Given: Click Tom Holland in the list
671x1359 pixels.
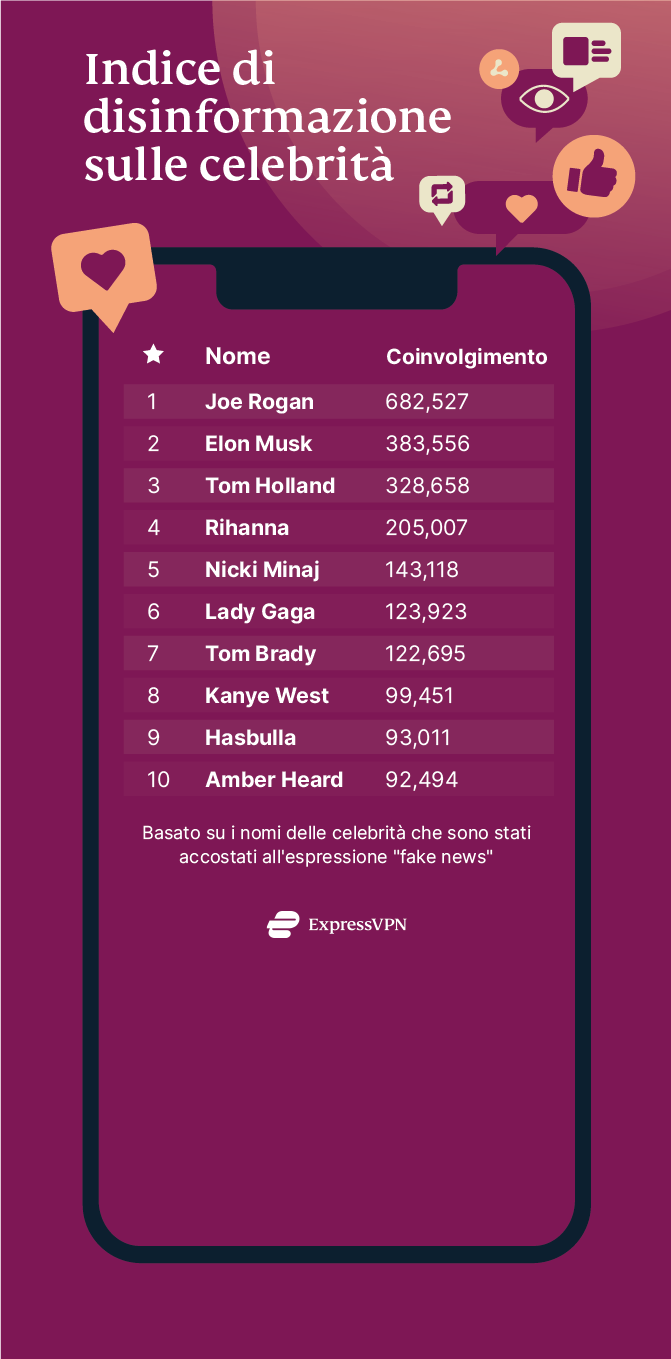Looking at the screenshot, I should click(269, 486).
